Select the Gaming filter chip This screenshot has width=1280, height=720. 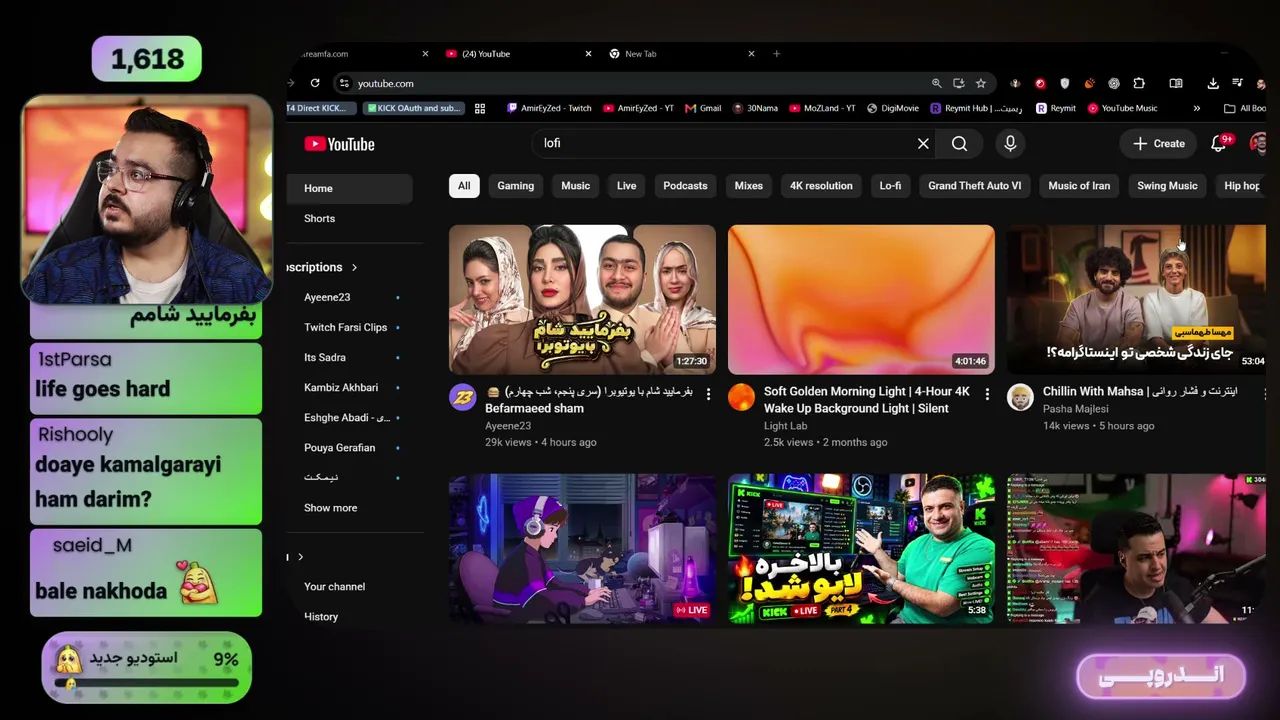point(516,186)
